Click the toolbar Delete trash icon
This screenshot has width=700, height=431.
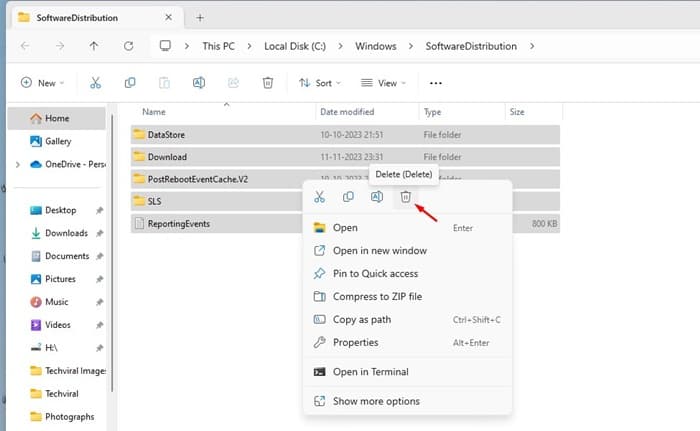268,83
